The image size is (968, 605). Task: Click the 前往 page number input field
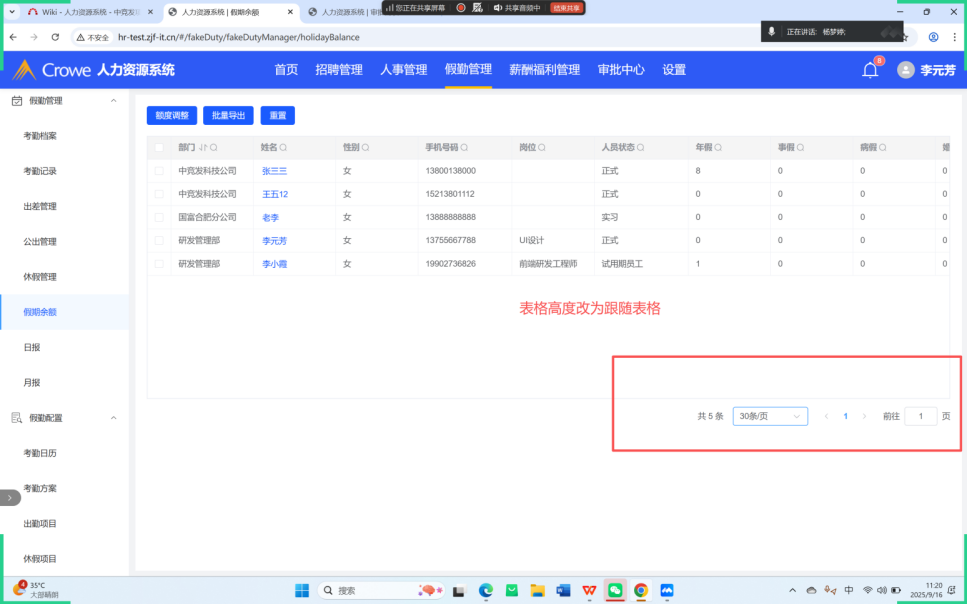(x=920, y=416)
